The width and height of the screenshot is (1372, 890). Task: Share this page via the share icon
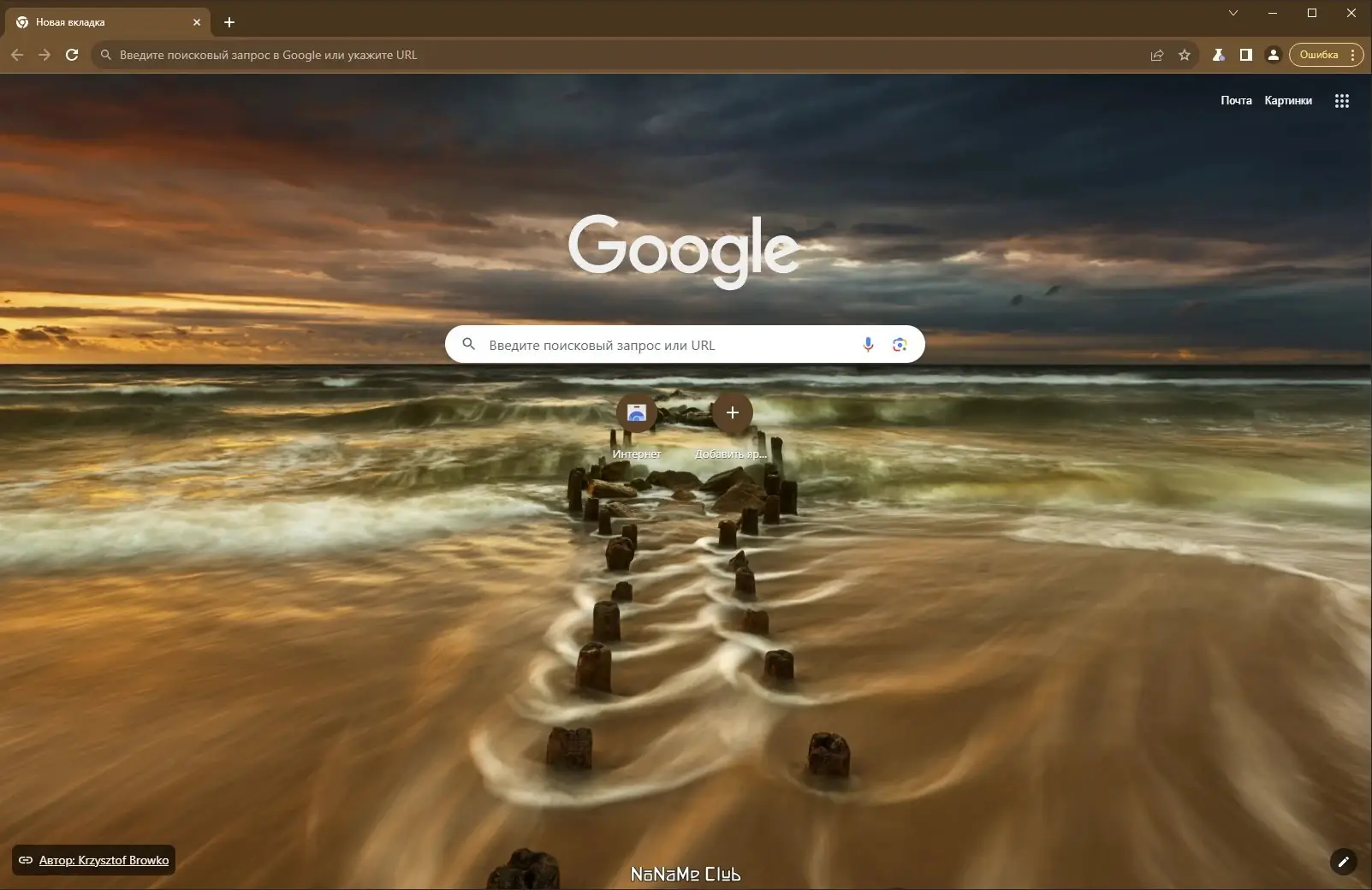[x=1157, y=55]
